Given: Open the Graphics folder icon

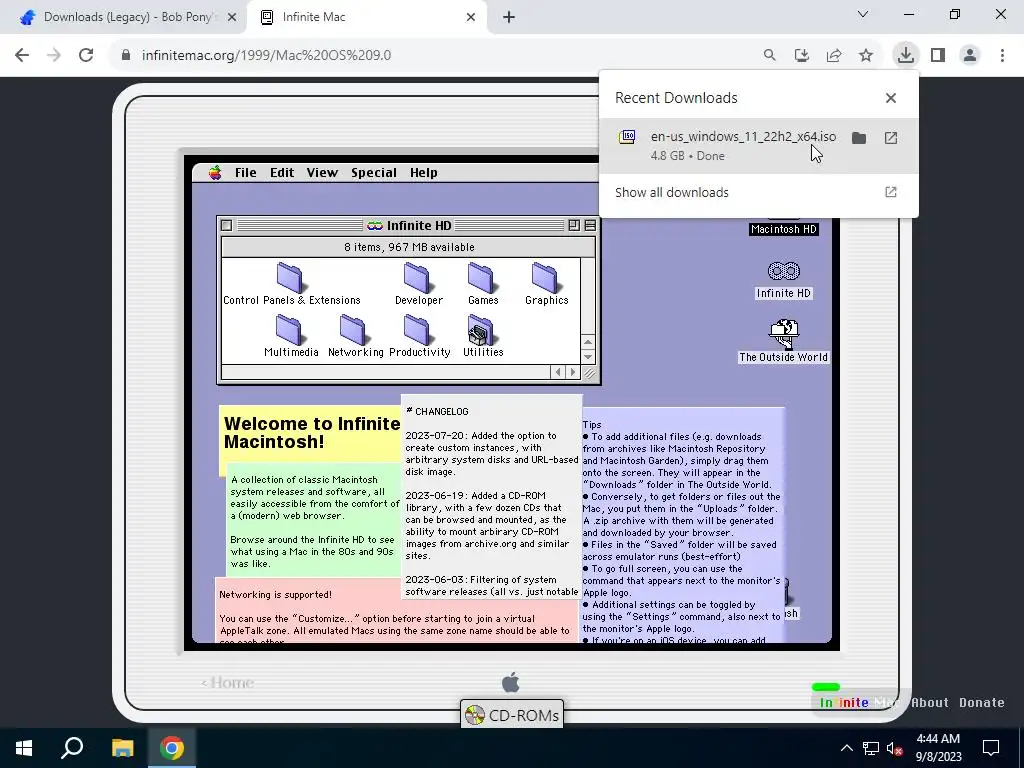Looking at the screenshot, I should point(545,278).
